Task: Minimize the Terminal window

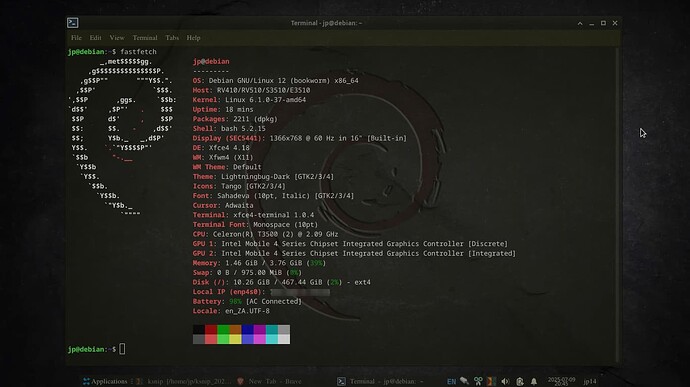Action: tap(591, 23)
